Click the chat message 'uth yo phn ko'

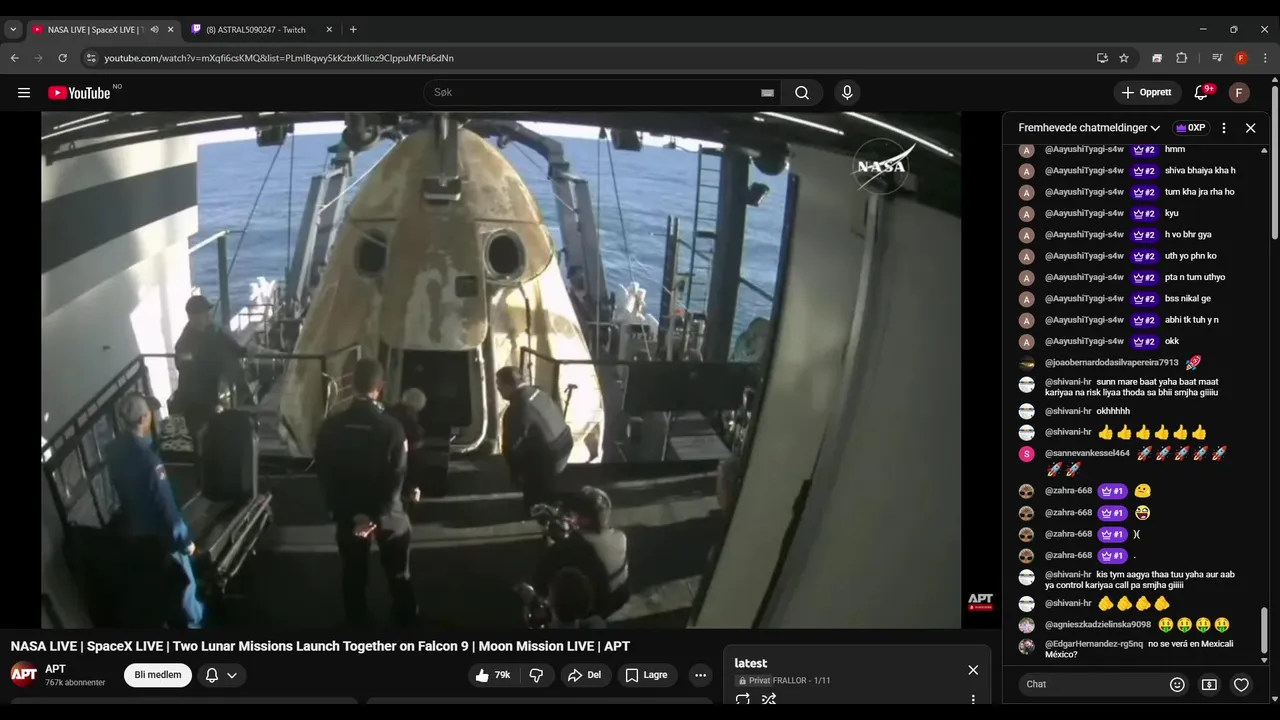(x=1190, y=256)
